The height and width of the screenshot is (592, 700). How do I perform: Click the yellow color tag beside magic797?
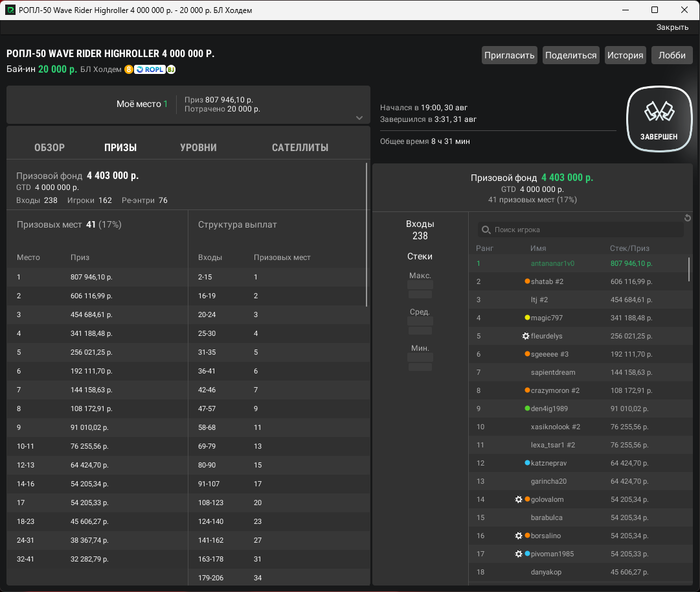click(527, 318)
